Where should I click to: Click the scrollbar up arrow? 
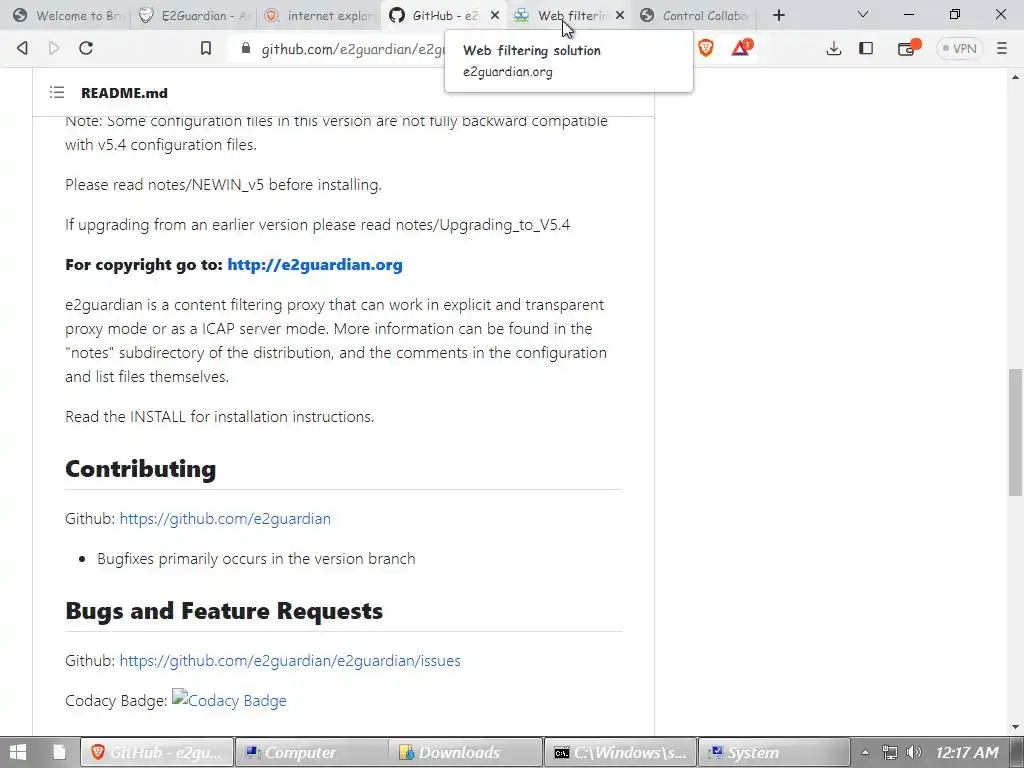(x=1015, y=76)
